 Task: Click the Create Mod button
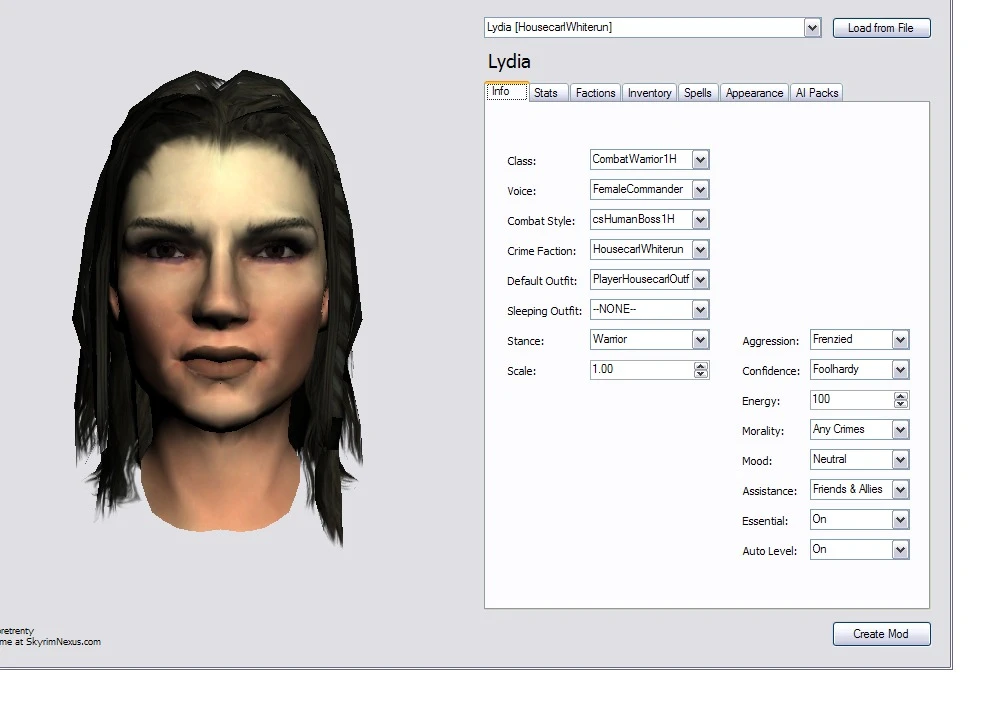point(881,634)
